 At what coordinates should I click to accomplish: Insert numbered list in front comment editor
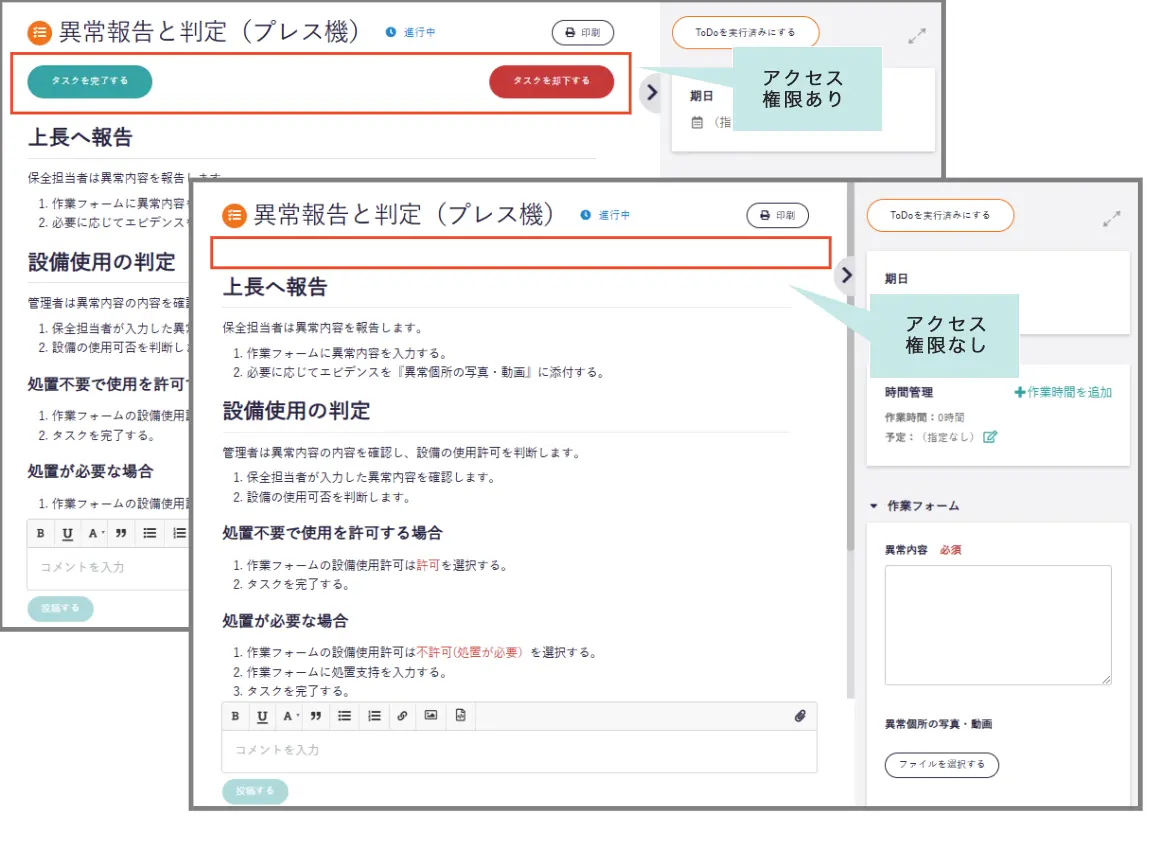pyautogui.click(x=374, y=716)
